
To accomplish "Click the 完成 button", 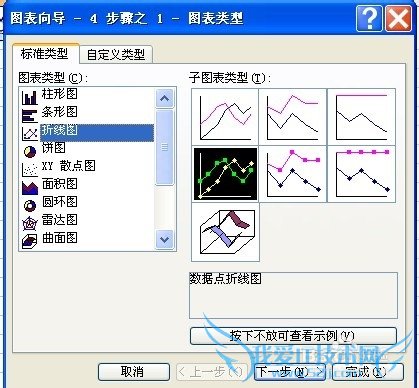I will pos(368,371).
